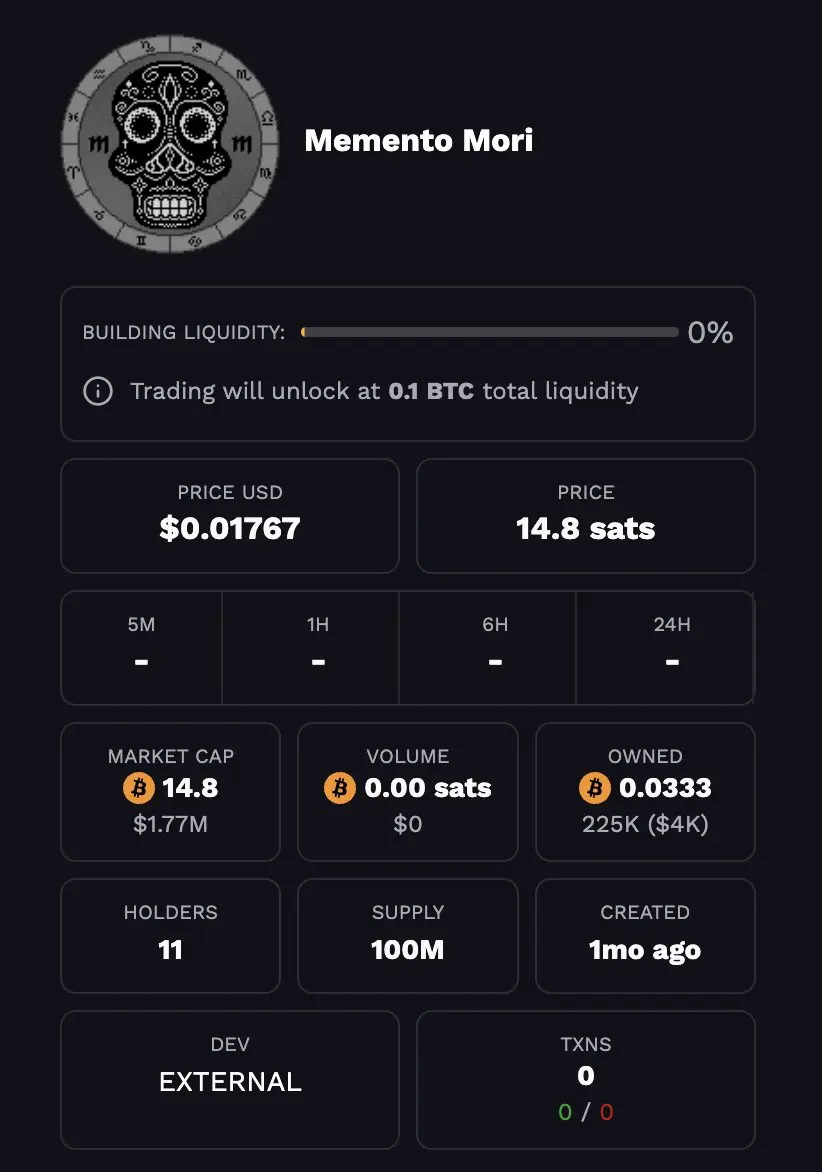Click the Bitcoin icon in Market Cap card
The height and width of the screenshot is (1172, 822).
click(139, 788)
